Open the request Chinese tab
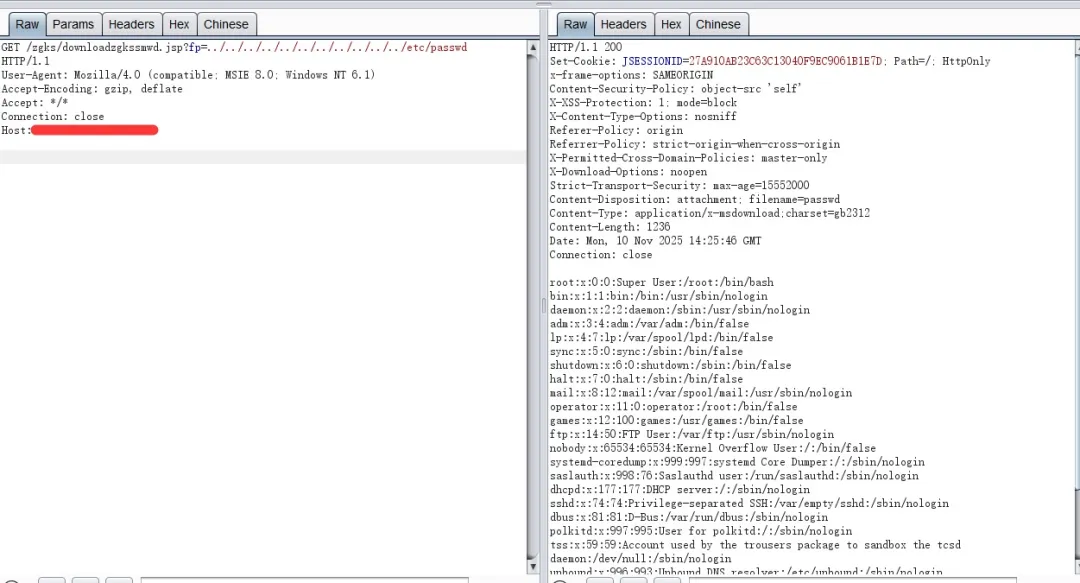The height and width of the screenshot is (583, 1080). pos(226,24)
